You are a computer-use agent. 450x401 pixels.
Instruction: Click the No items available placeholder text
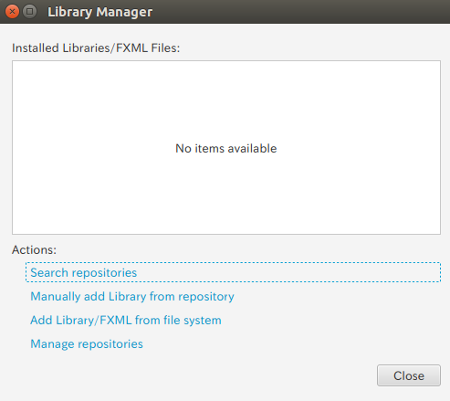[x=226, y=148]
